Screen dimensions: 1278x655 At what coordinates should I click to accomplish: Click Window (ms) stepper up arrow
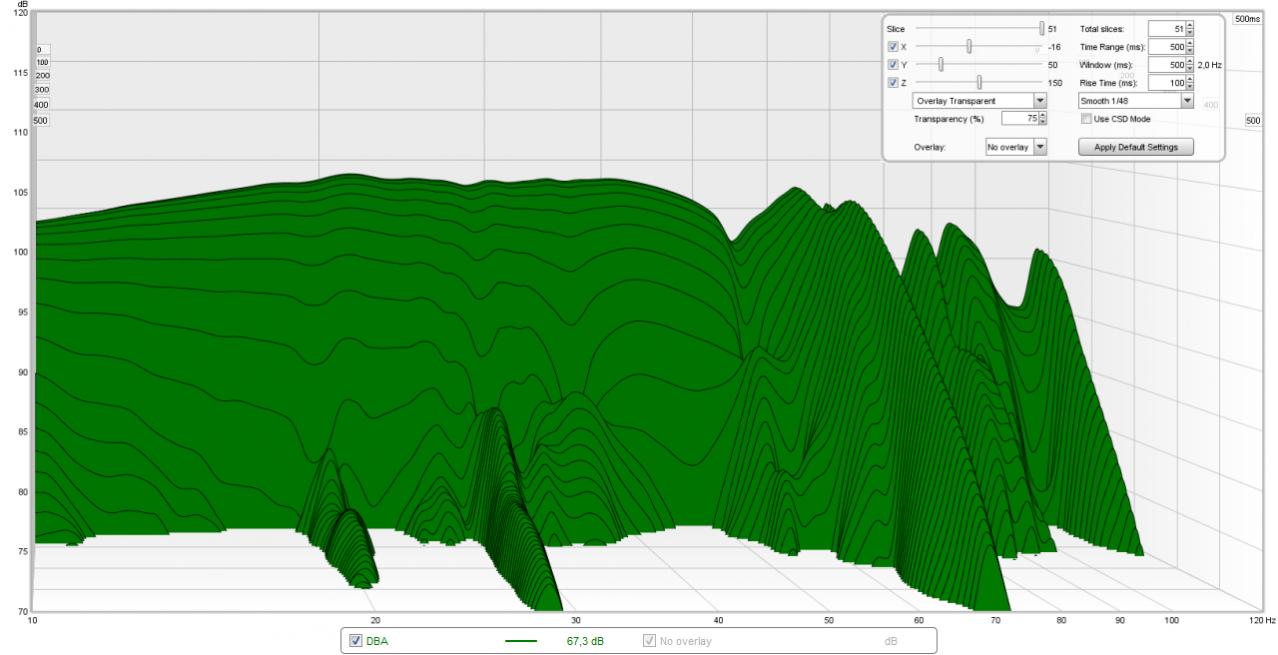coord(1189,61)
